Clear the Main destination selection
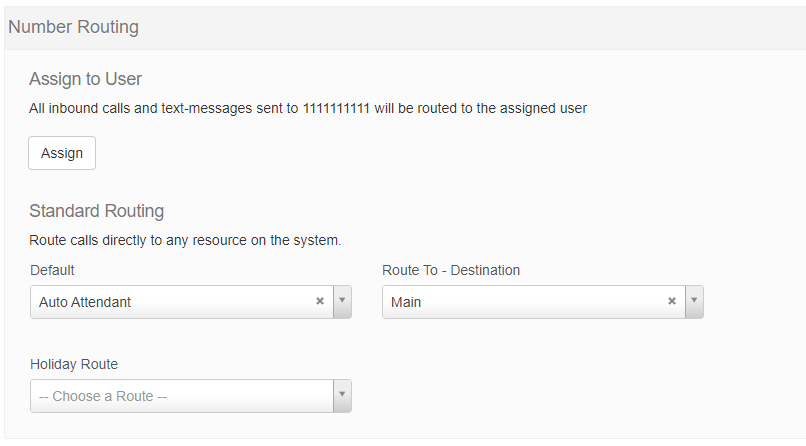 tap(672, 301)
